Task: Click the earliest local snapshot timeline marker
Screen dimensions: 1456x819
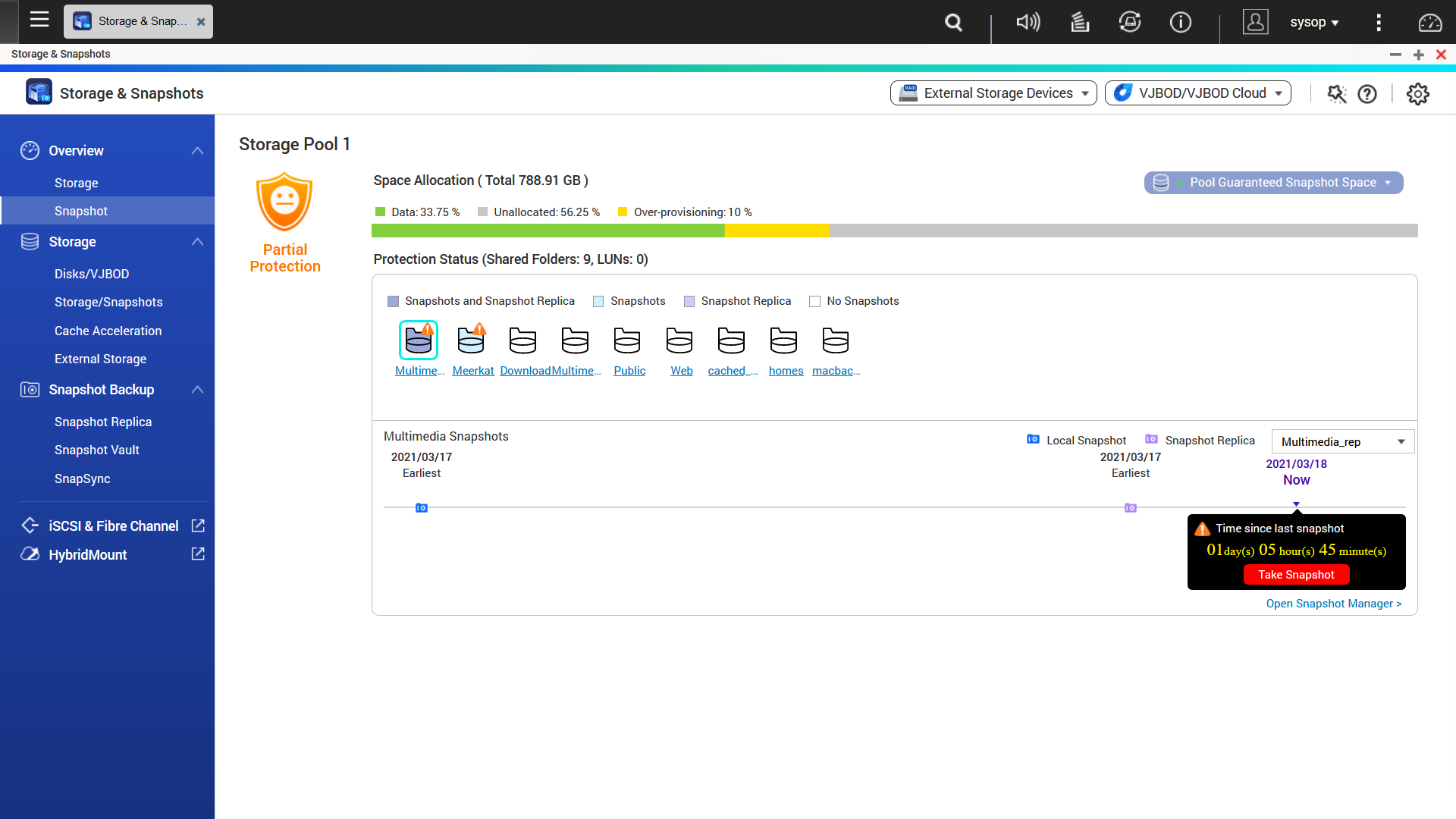Action: click(x=422, y=508)
